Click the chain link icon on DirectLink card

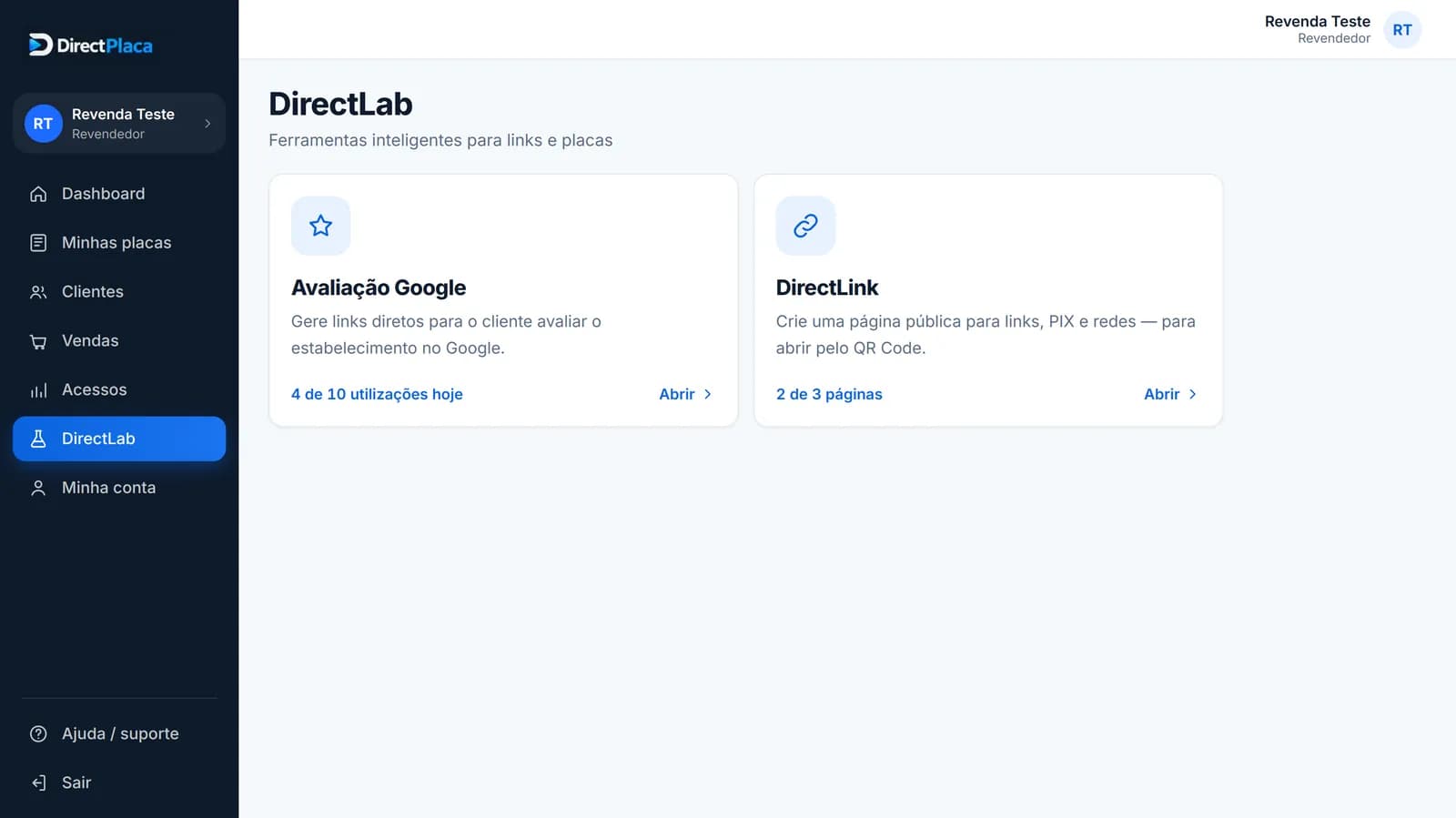click(x=805, y=226)
